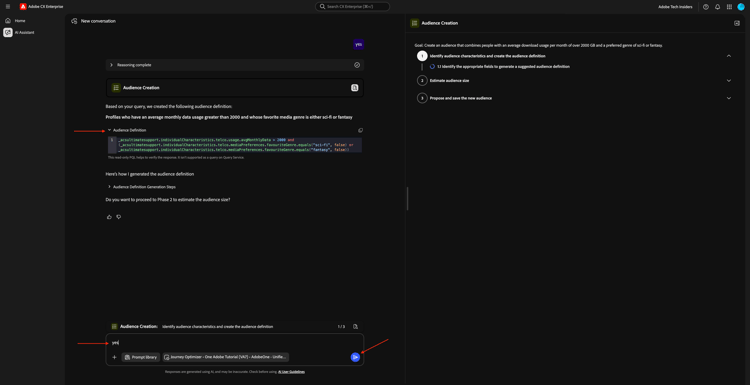Viewport: 750px width, 385px height.
Task: Click the plus add attachment button
Action: 114,357
